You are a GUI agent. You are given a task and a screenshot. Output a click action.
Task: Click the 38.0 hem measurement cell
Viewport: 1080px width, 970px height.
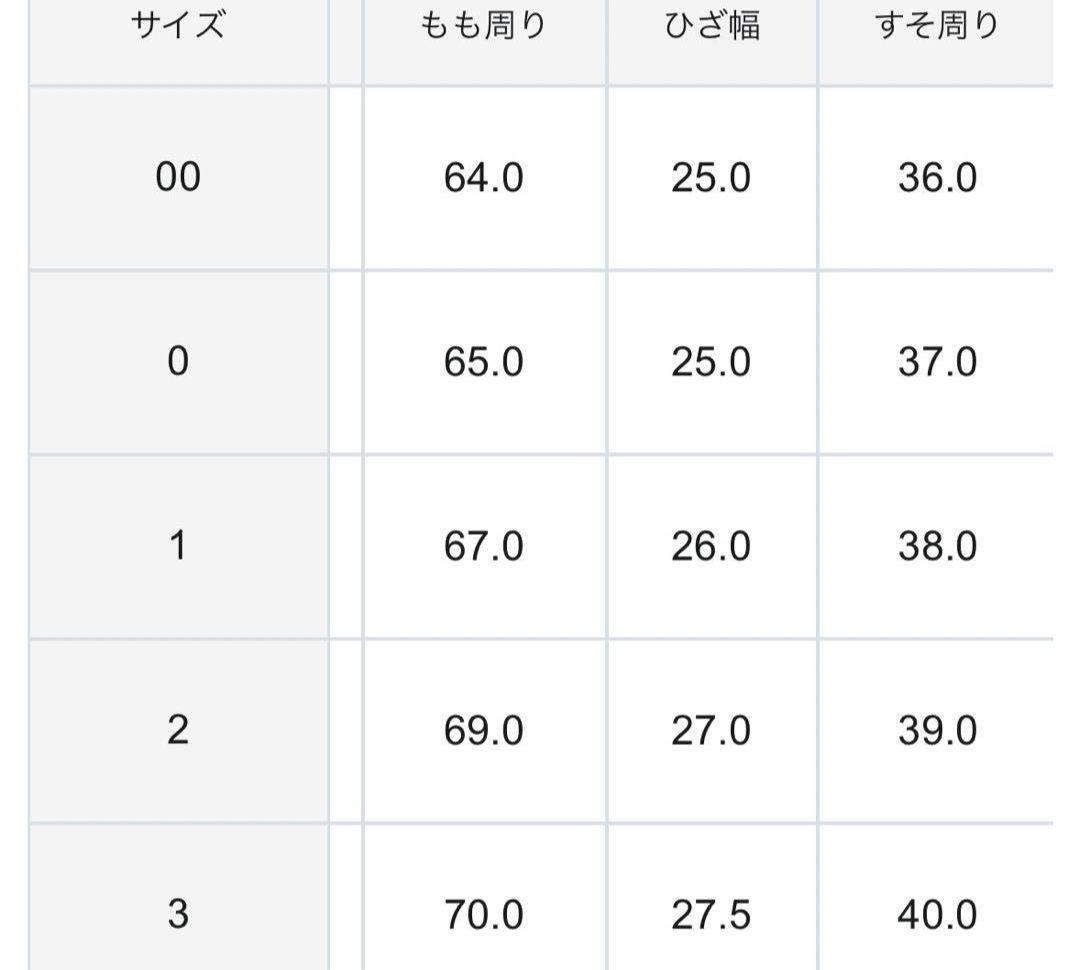pos(937,546)
